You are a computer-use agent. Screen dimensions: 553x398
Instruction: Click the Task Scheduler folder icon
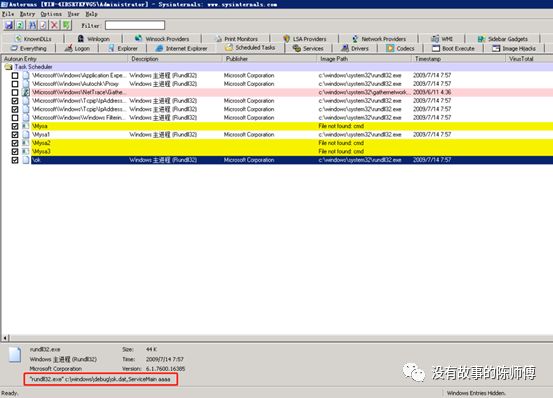[8, 67]
